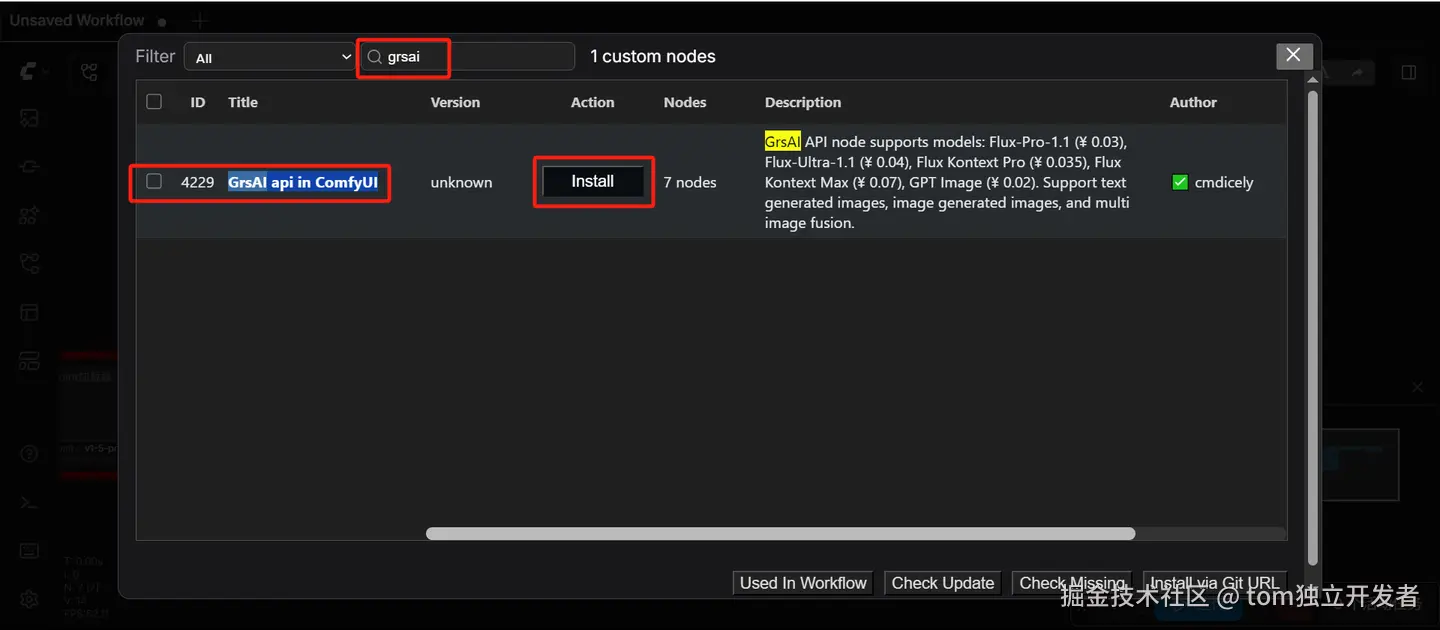Sort by the Description column header
1440x630 pixels.
803,102
